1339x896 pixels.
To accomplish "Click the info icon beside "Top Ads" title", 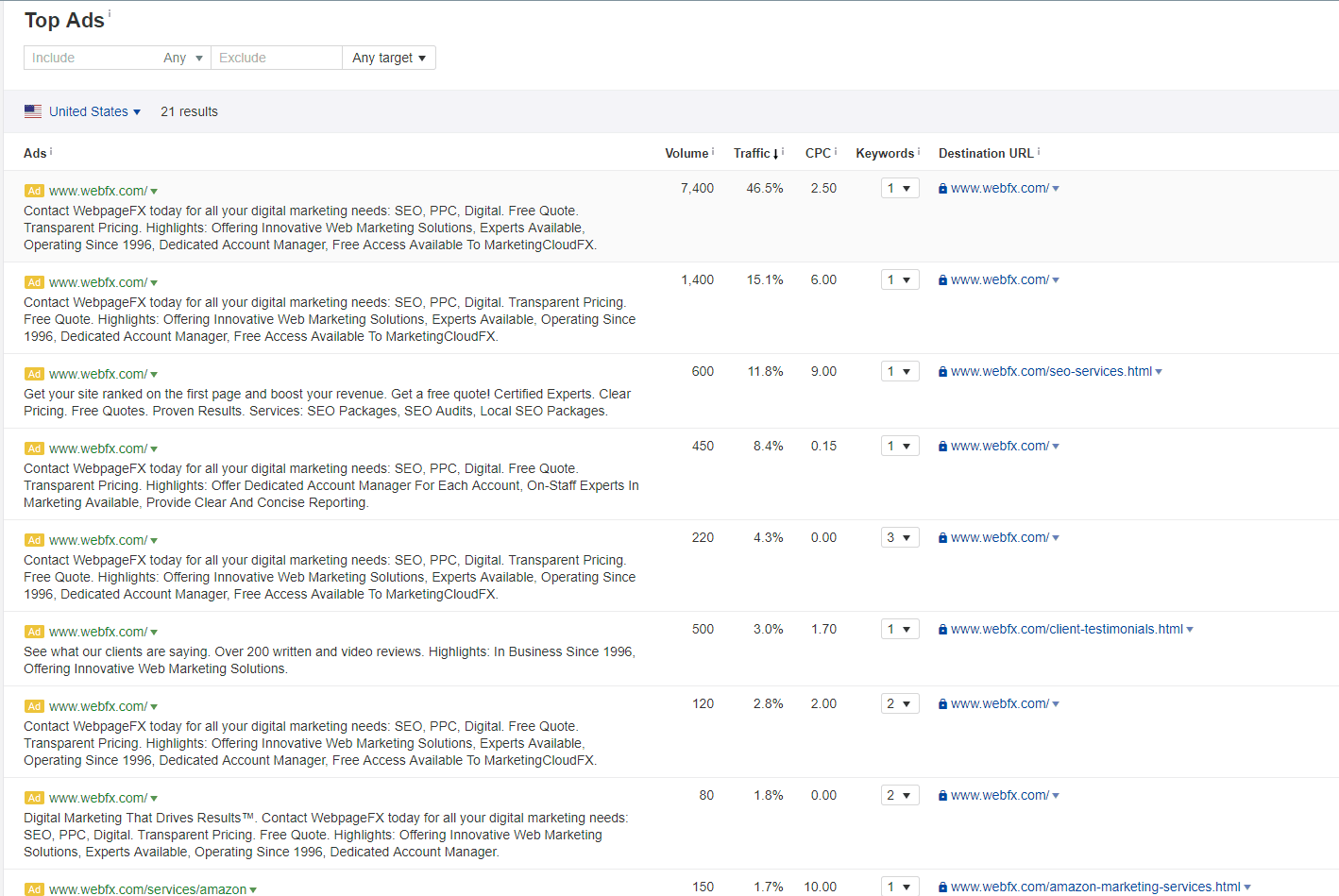I will pyautogui.click(x=110, y=12).
